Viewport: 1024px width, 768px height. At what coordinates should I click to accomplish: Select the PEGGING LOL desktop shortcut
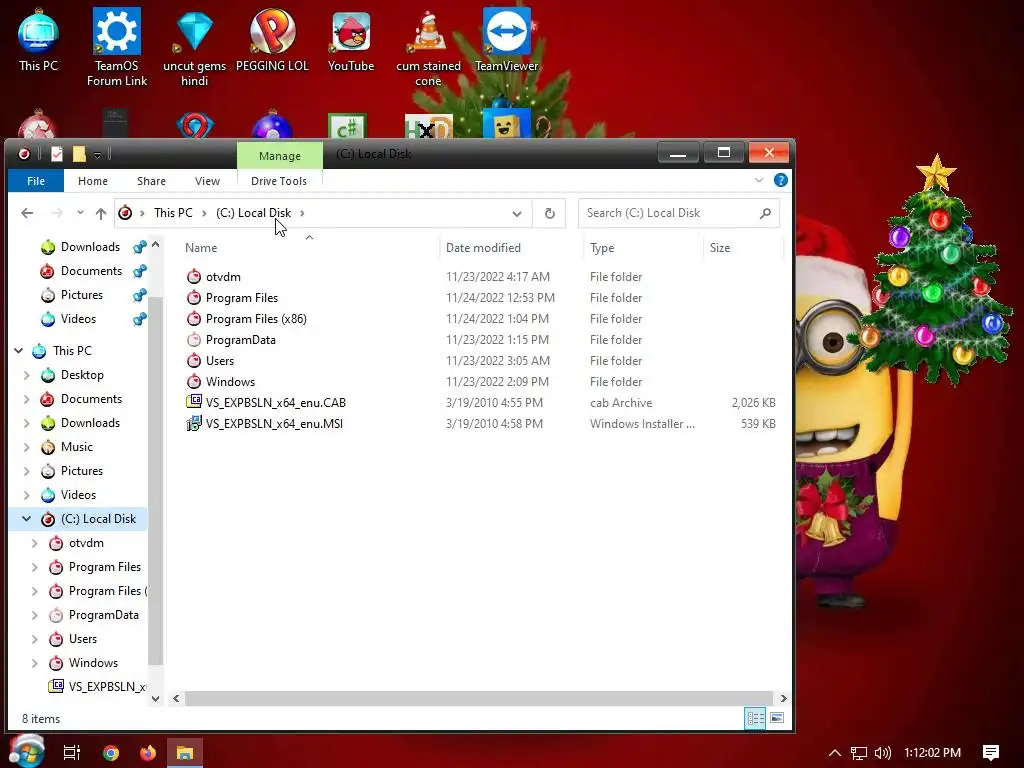pyautogui.click(x=272, y=40)
